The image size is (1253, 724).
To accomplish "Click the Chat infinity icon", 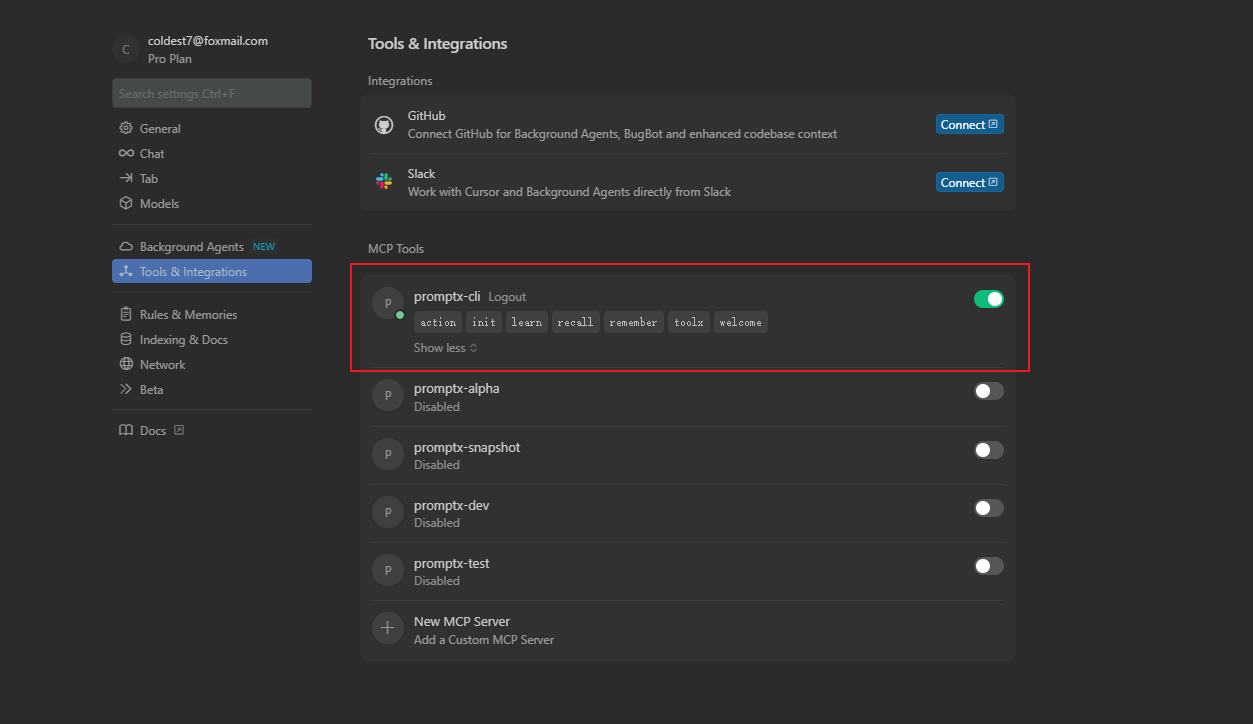I will coord(126,153).
